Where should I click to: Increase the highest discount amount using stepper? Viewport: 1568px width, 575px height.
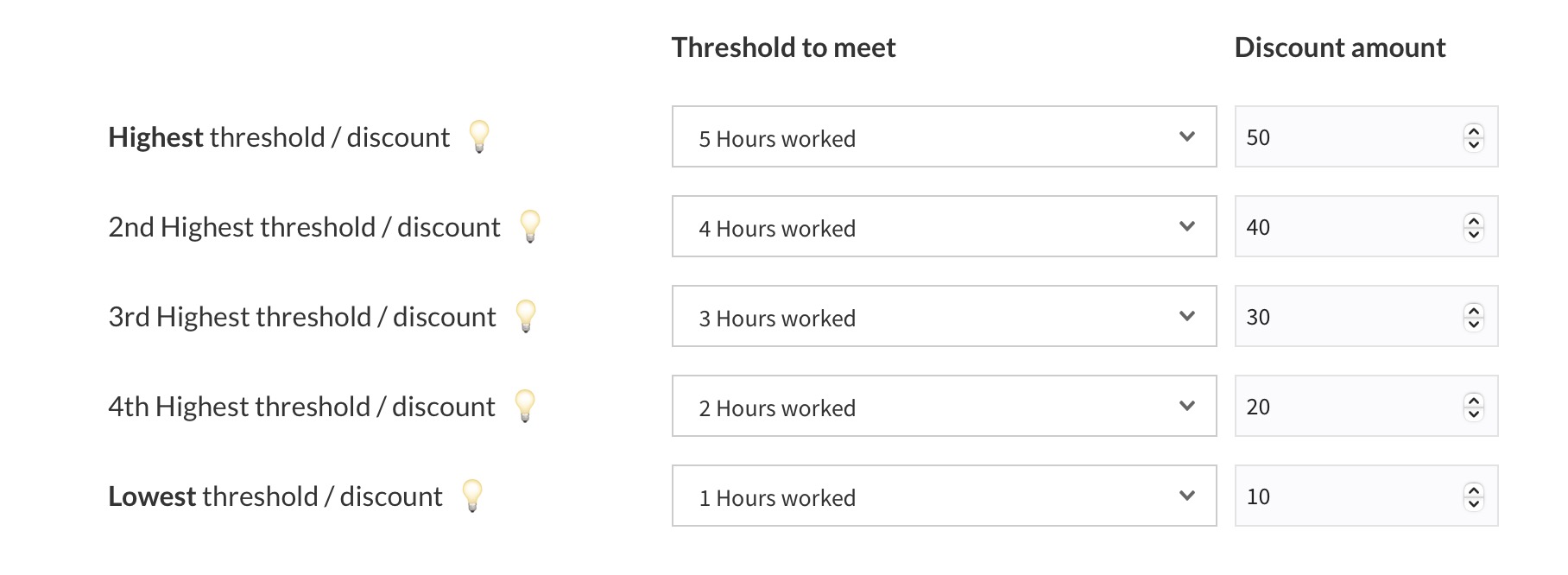coord(1474,131)
